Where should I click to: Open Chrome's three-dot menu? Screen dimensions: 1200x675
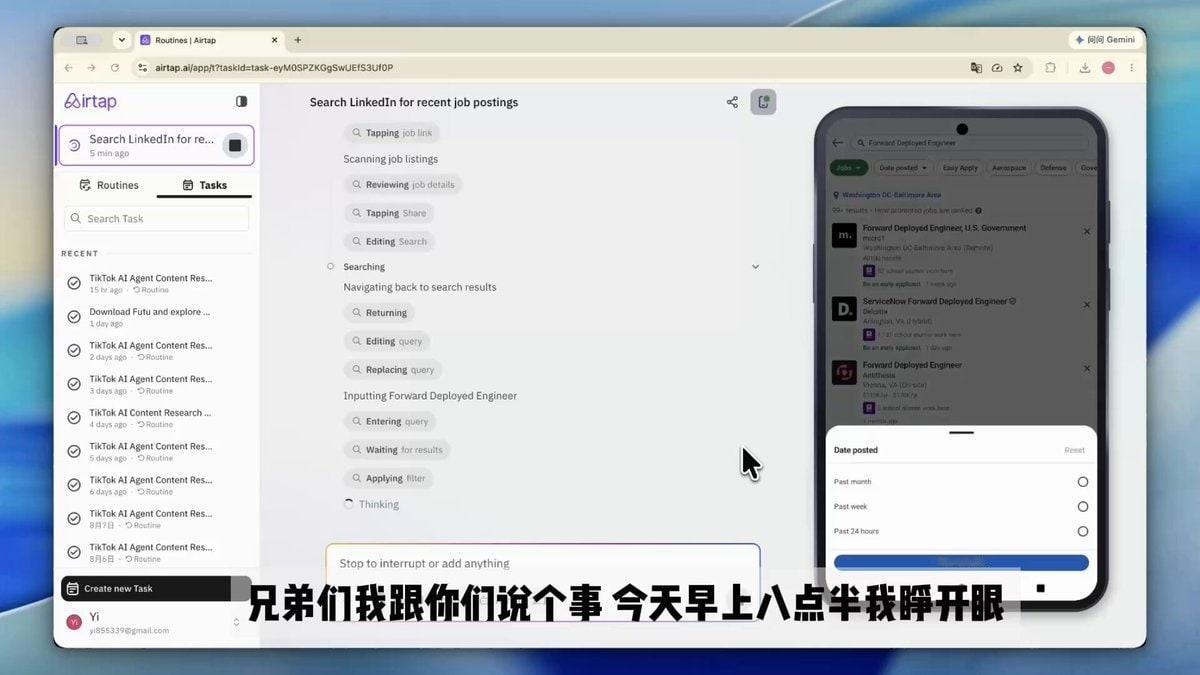[1130, 68]
